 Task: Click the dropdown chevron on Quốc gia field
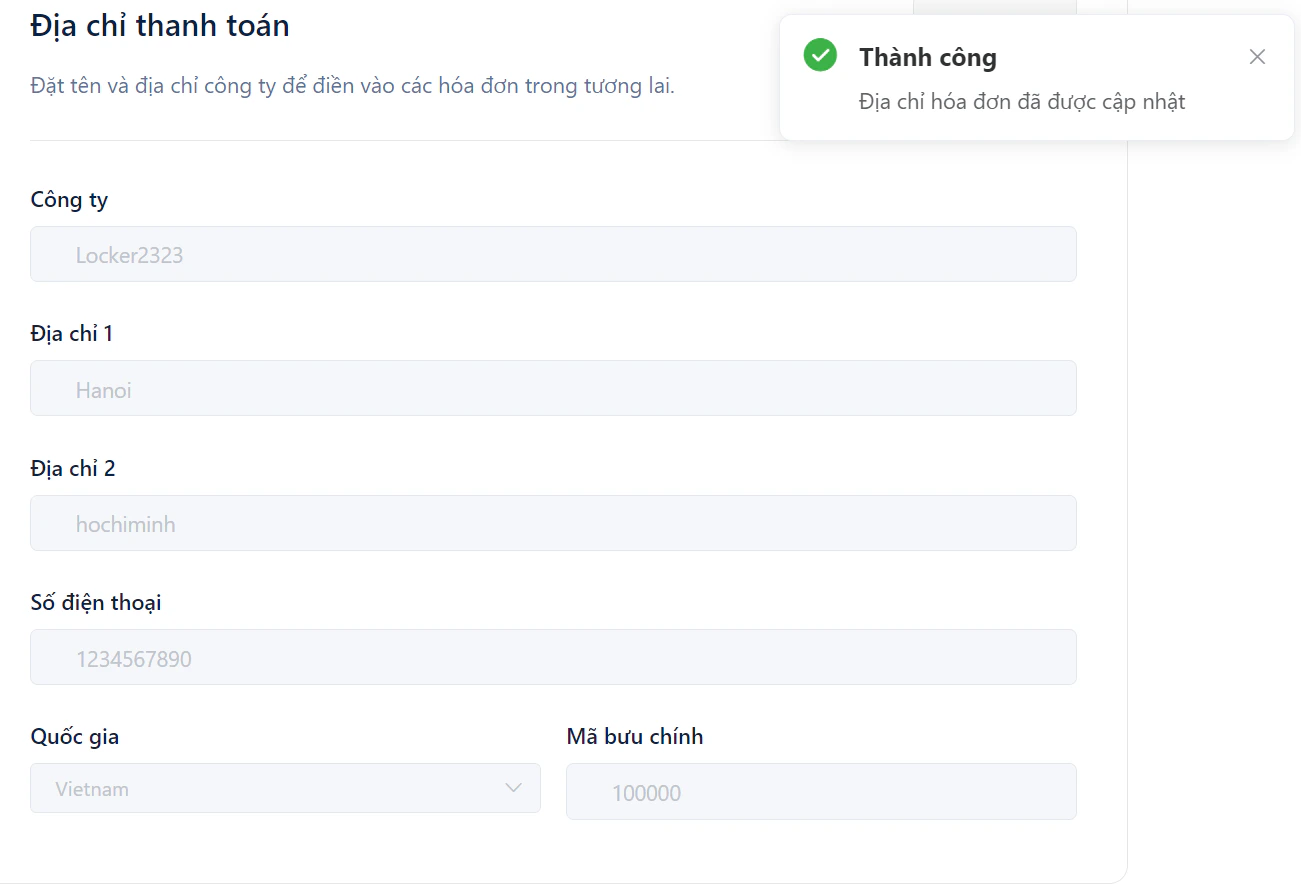point(515,788)
